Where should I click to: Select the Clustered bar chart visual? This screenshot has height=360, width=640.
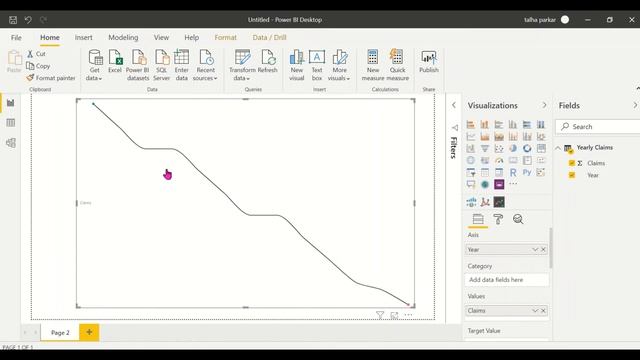coord(499,124)
